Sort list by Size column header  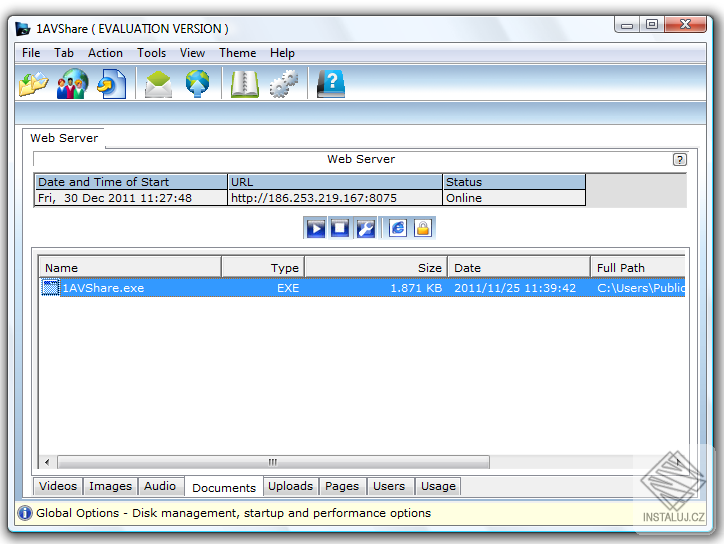(376, 268)
